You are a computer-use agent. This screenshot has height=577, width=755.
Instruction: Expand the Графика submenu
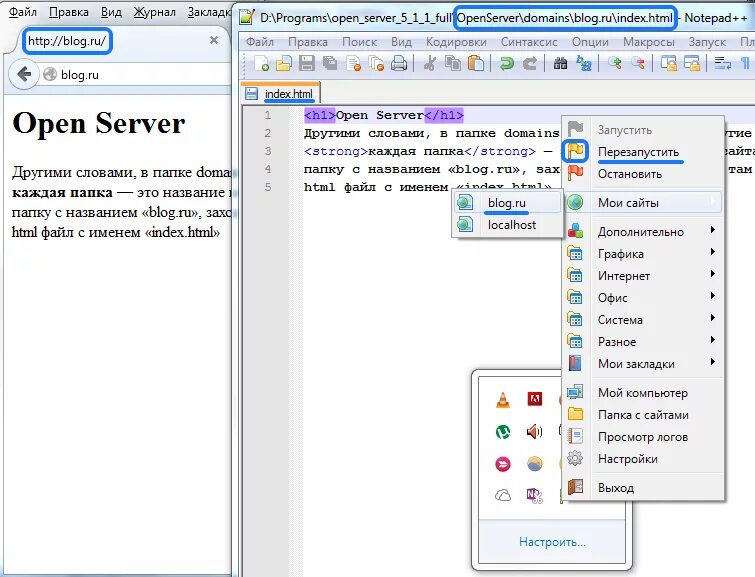pyautogui.click(x=643, y=254)
